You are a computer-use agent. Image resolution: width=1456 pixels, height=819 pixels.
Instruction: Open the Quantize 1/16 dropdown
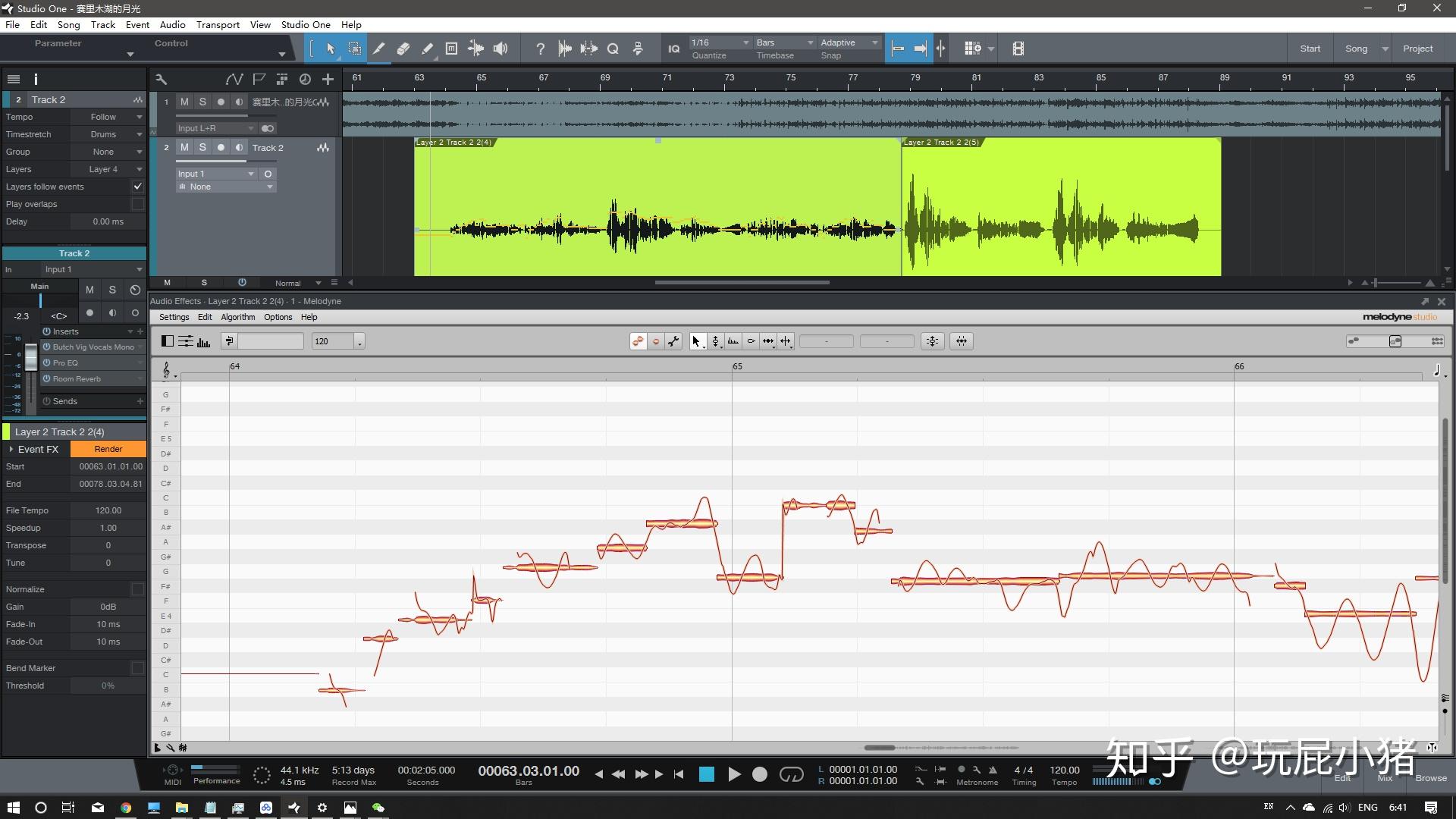click(x=720, y=42)
